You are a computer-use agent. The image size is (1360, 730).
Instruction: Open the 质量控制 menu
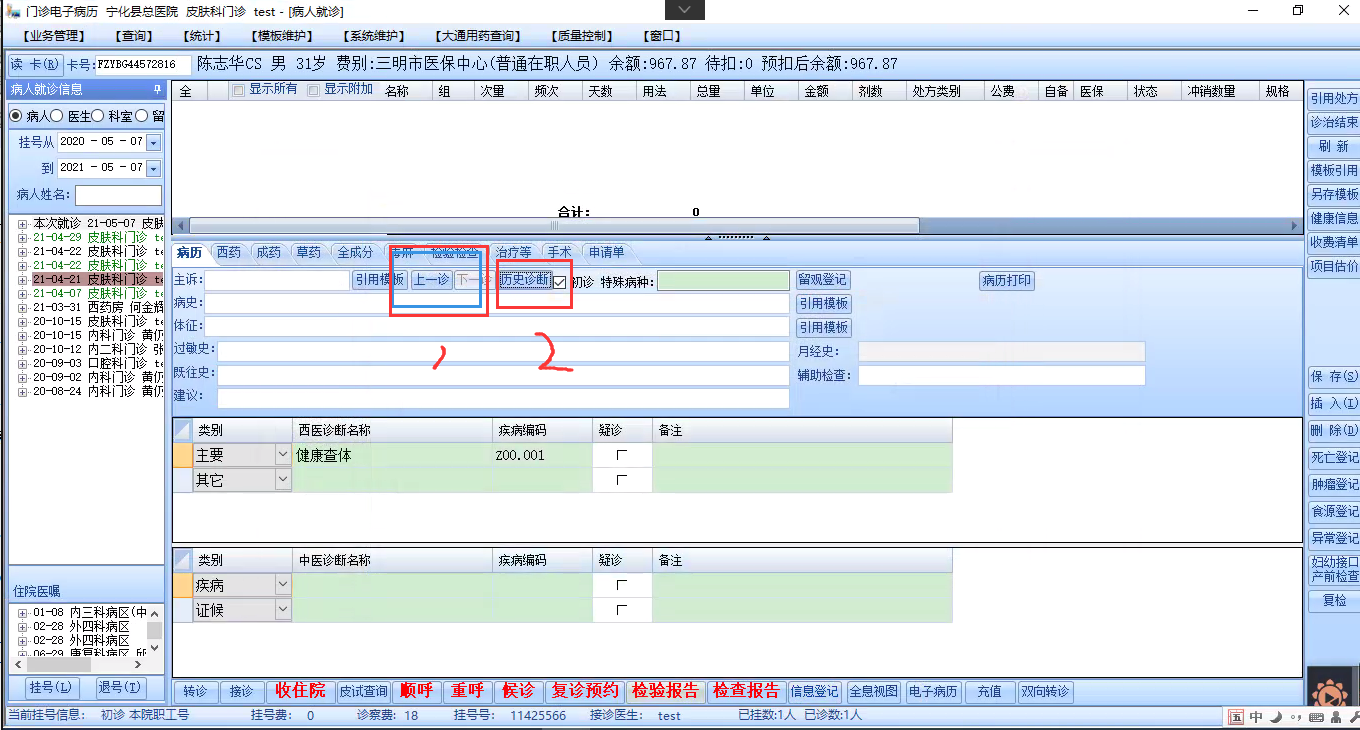coord(584,36)
